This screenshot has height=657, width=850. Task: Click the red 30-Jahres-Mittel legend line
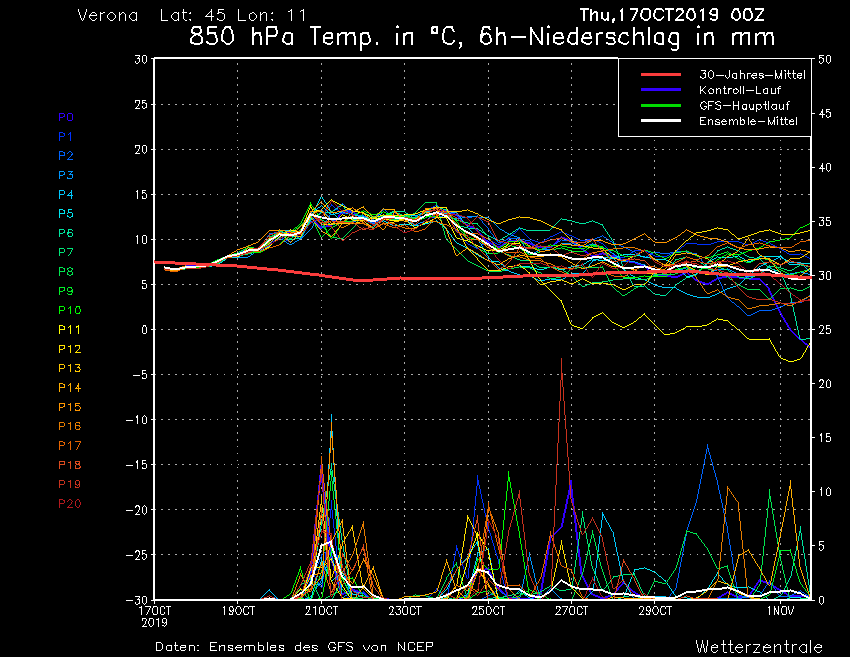661,74
